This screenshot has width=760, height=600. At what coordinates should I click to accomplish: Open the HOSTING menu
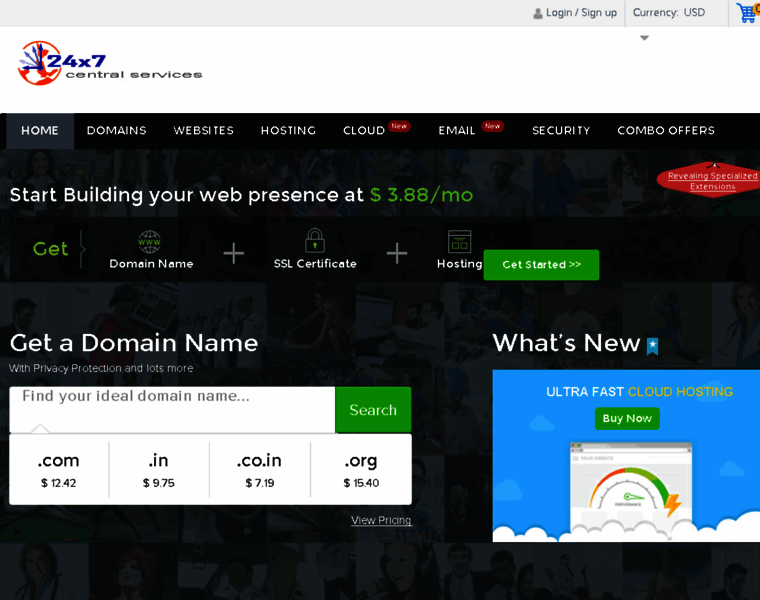288,130
